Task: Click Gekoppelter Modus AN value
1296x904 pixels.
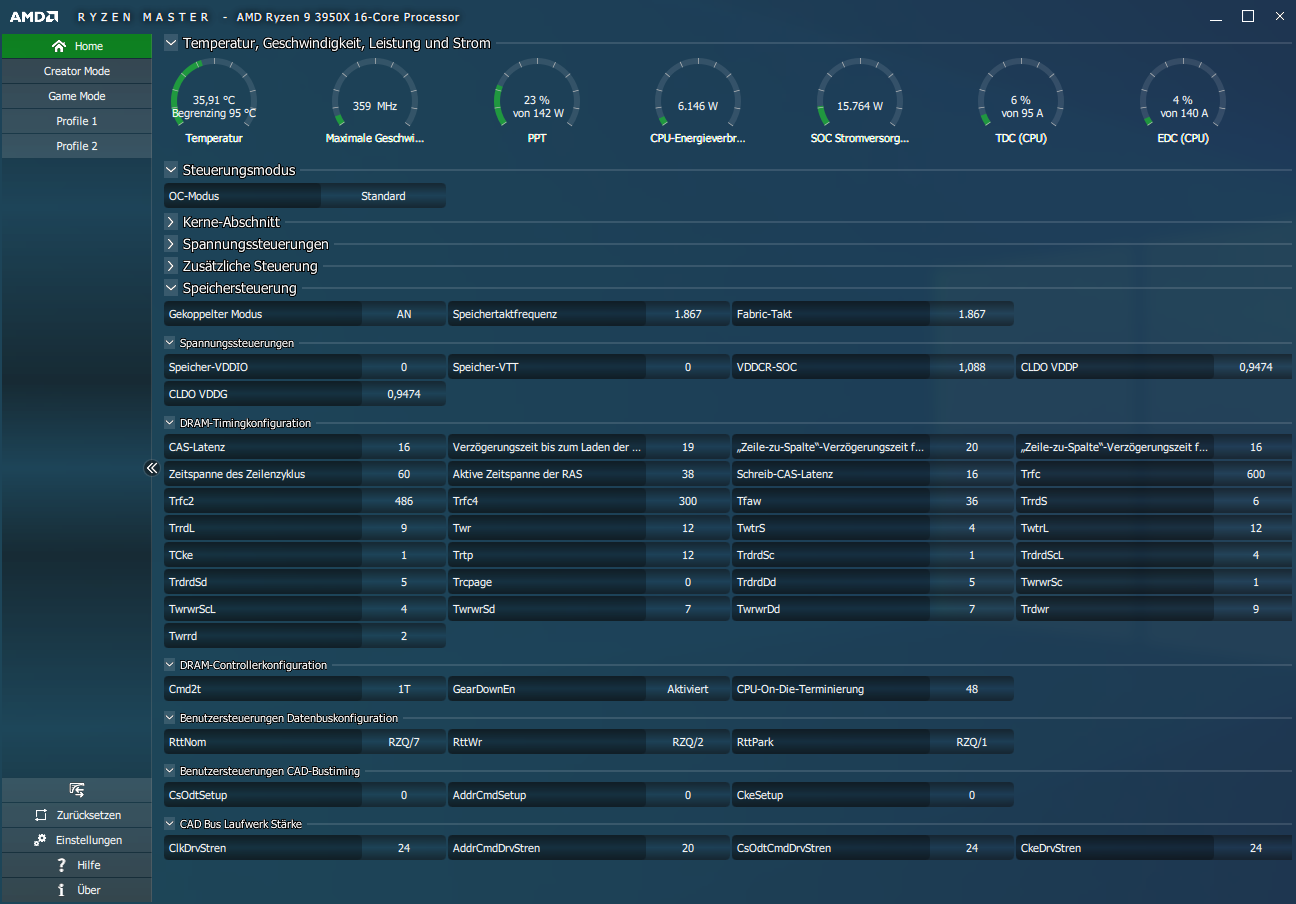Action: tap(404, 314)
